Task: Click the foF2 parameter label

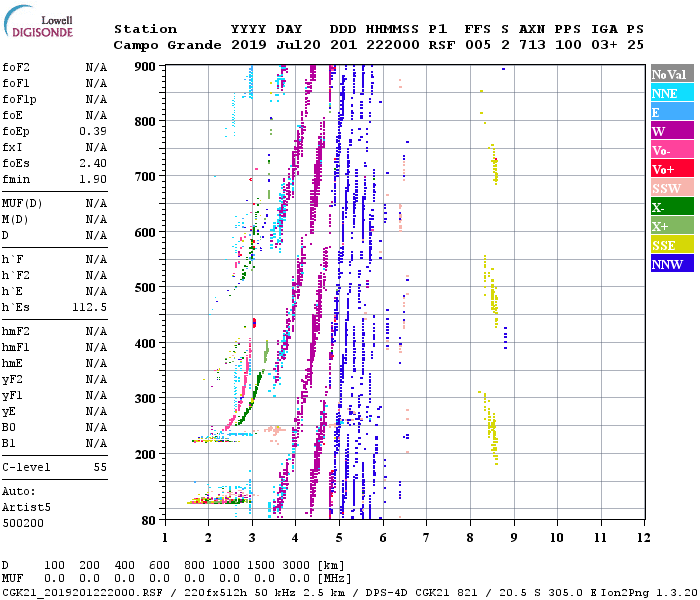Action: click(16, 67)
